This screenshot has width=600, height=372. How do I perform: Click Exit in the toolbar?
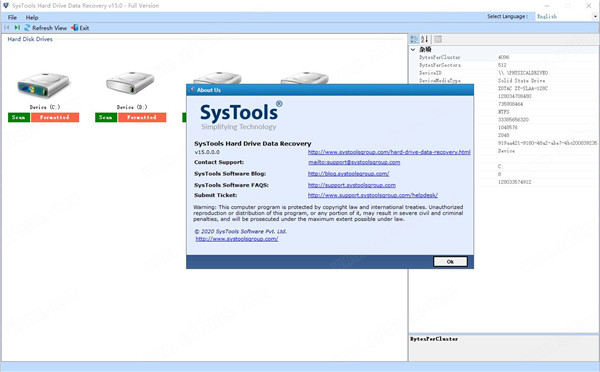tap(80, 28)
